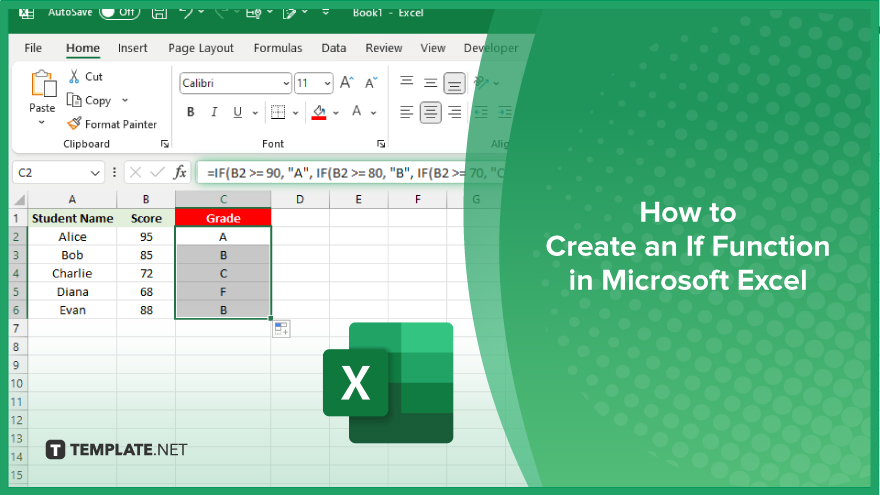Viewport: 880px width, 495px height.
Task: Click the text orientation icon
Action: tap(481, 82)
